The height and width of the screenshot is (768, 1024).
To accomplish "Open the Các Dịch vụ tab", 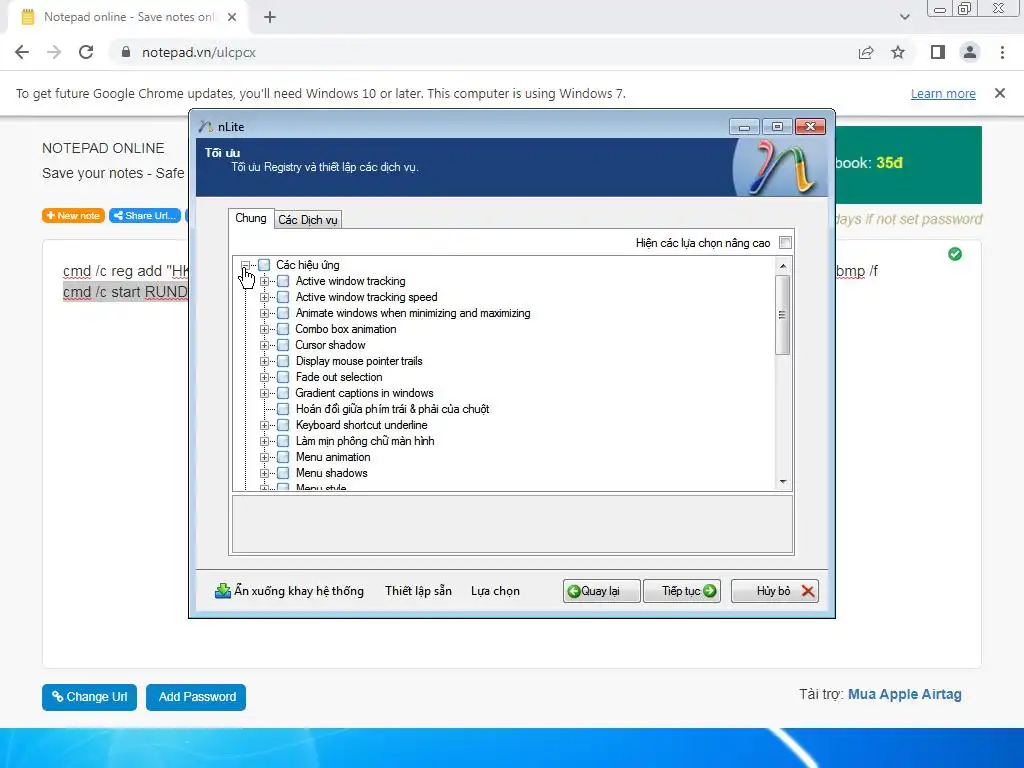I will point(308,220).
